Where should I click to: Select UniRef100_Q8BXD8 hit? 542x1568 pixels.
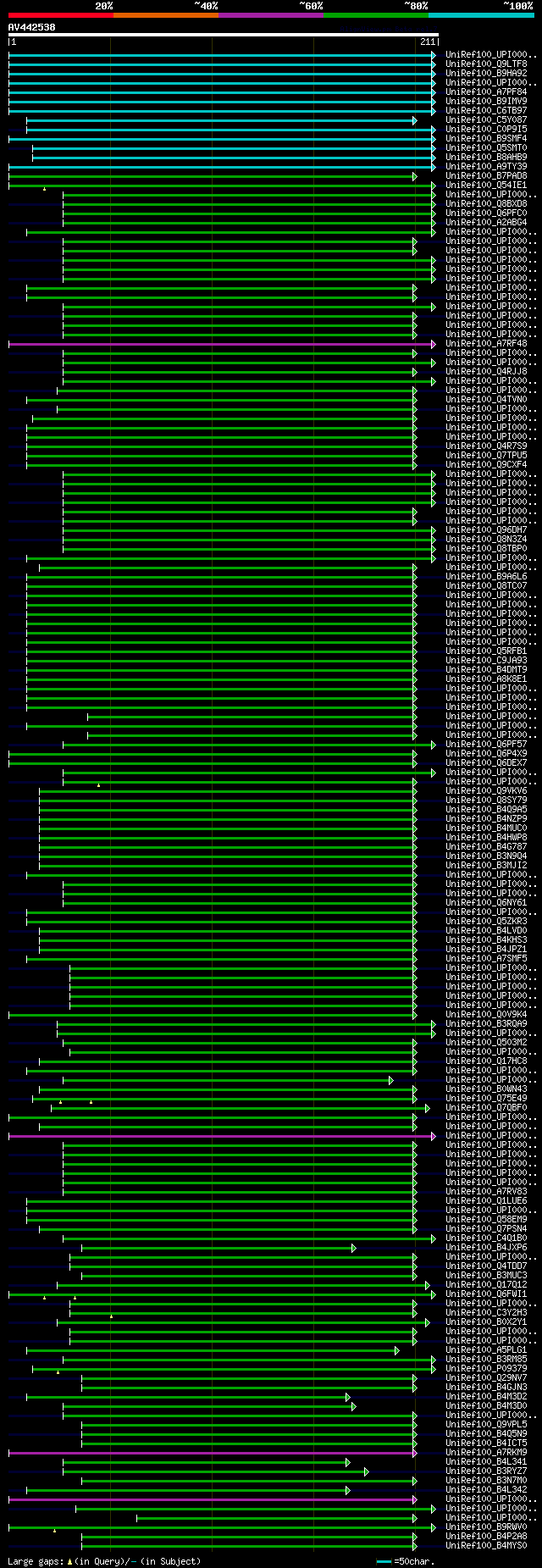[486, 204]
